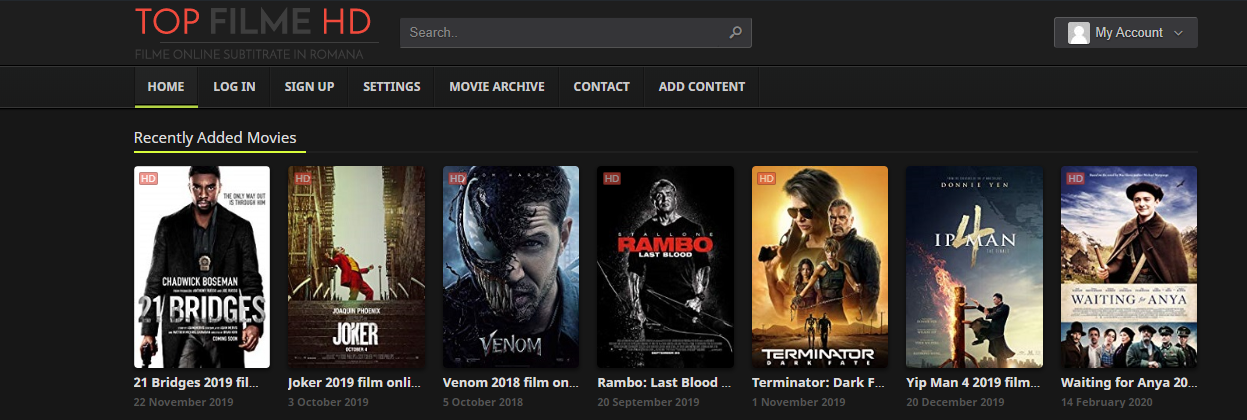Click the search magnifier icon
1247x420 pixels.
pyautogui.click(x=735, y=33)
